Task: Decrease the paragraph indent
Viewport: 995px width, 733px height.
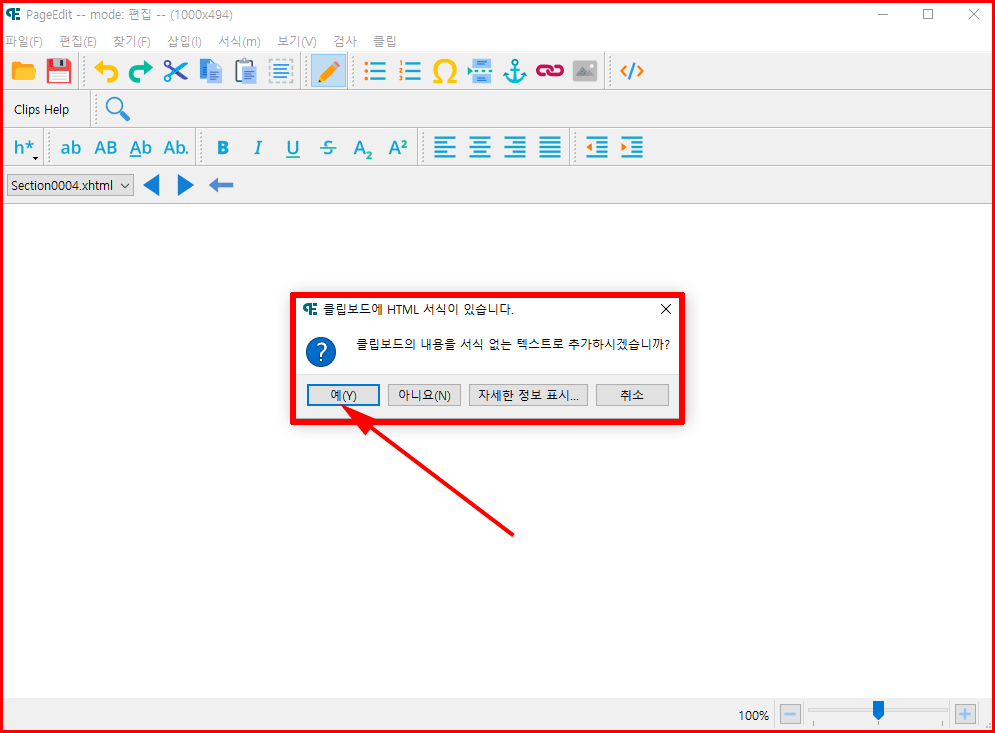Action: coord(597,148)
